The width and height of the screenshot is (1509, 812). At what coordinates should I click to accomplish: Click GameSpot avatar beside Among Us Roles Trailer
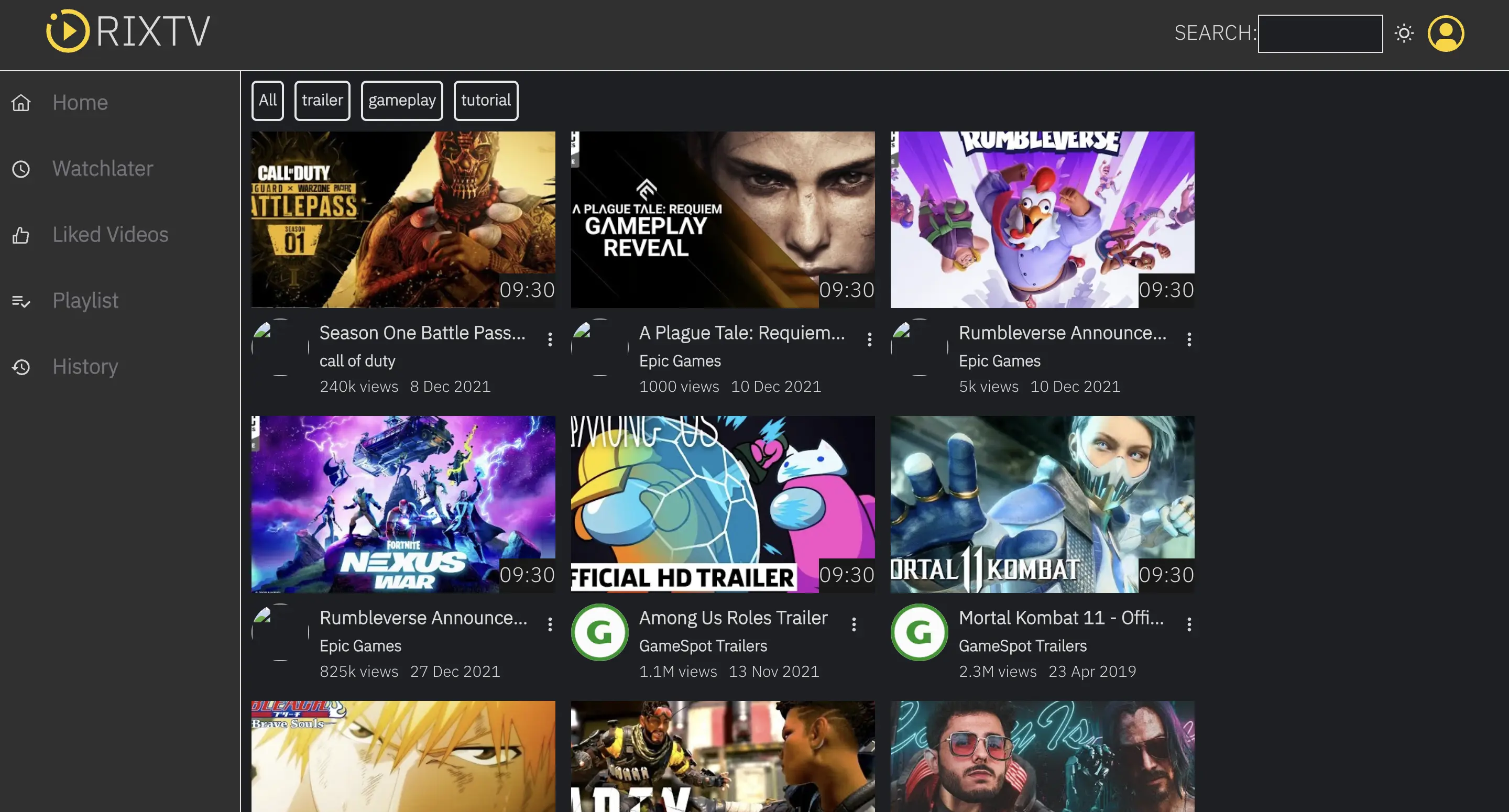click(x=600, y=632)
